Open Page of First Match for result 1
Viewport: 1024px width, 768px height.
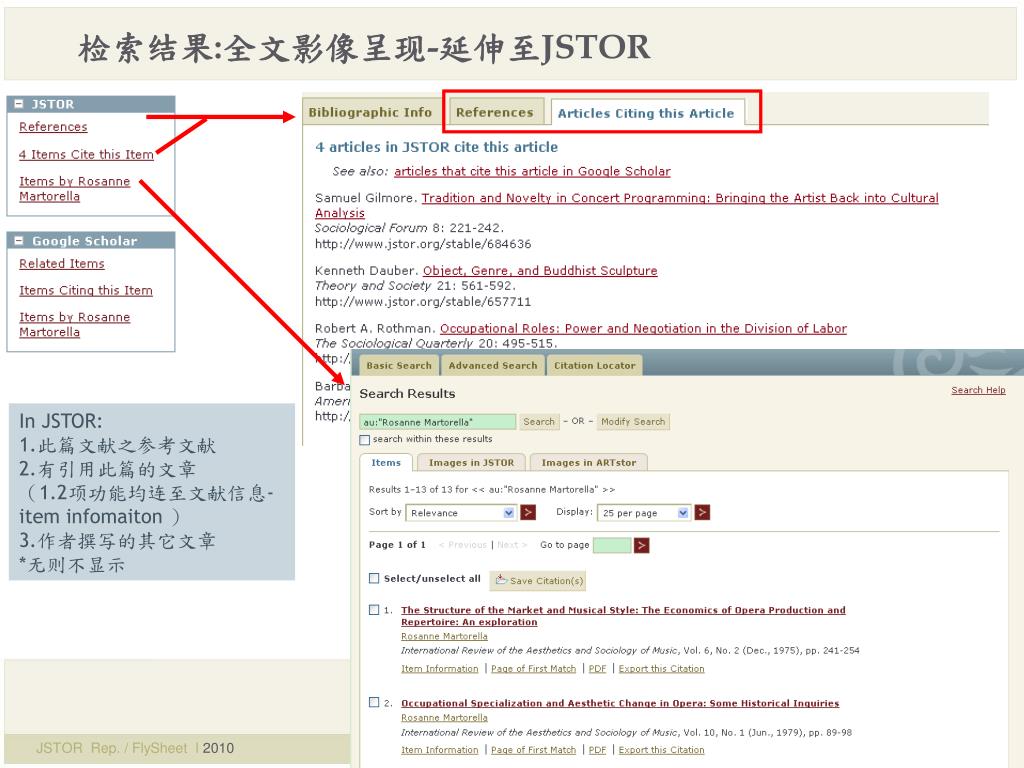(x=534, y=669)
